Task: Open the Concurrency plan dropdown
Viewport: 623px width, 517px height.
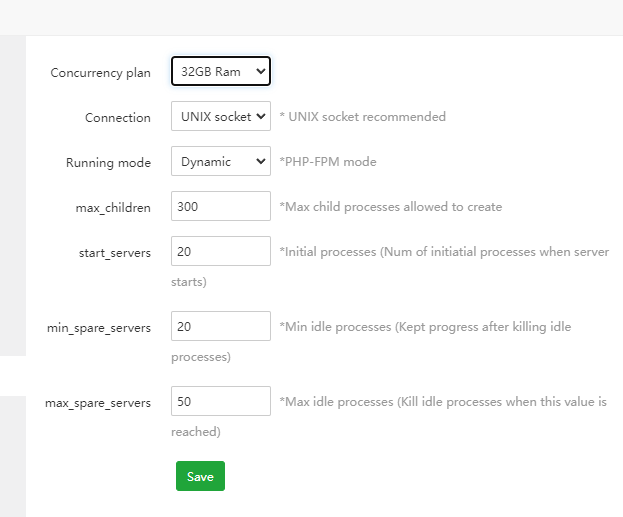Action: pyautogui.click(x=220, y=72)
